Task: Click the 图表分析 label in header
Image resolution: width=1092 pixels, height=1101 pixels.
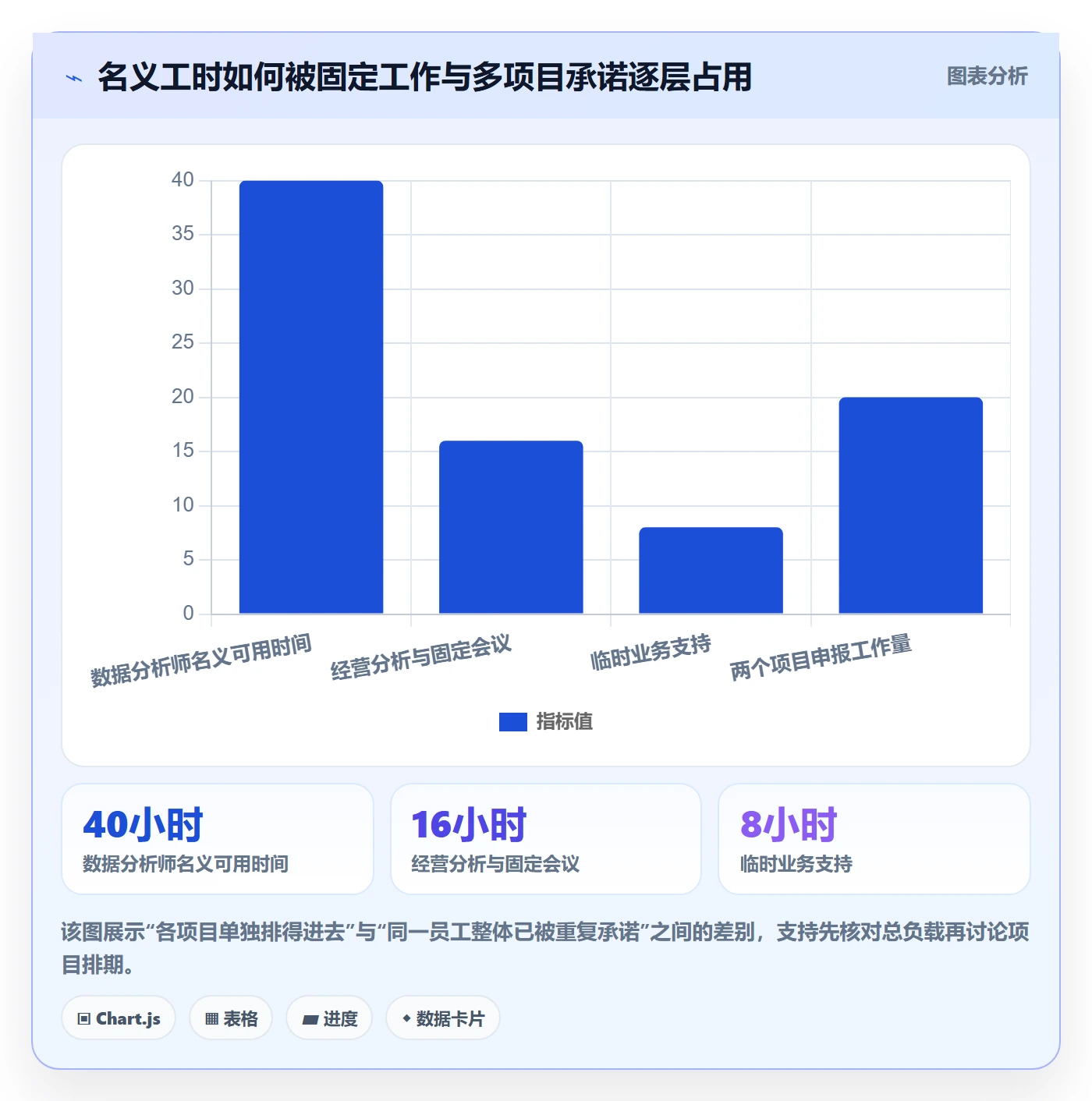Action: 987,76
